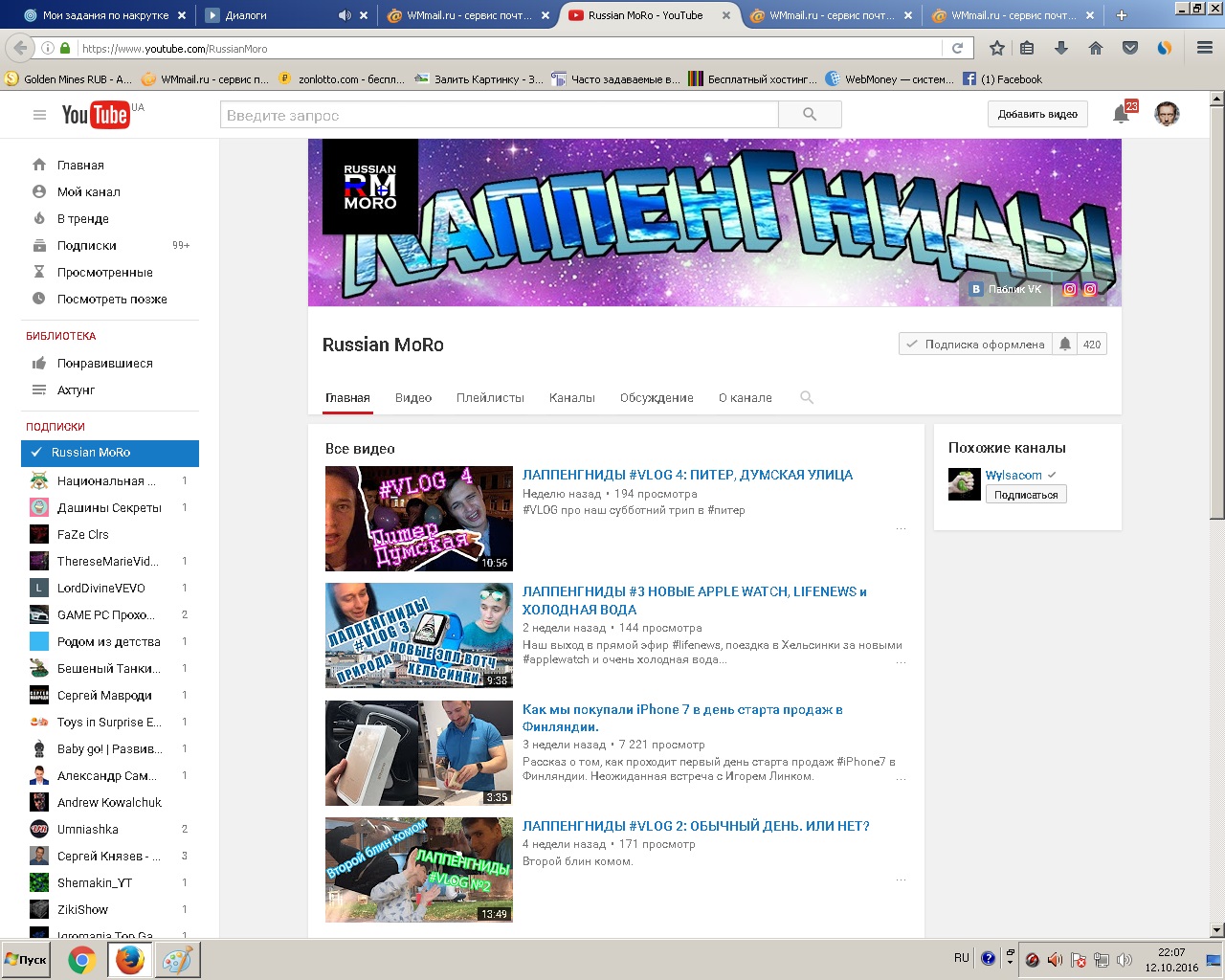Switch to the Плейлисты channel tab
1225x980 pixels.
point(490,397)
